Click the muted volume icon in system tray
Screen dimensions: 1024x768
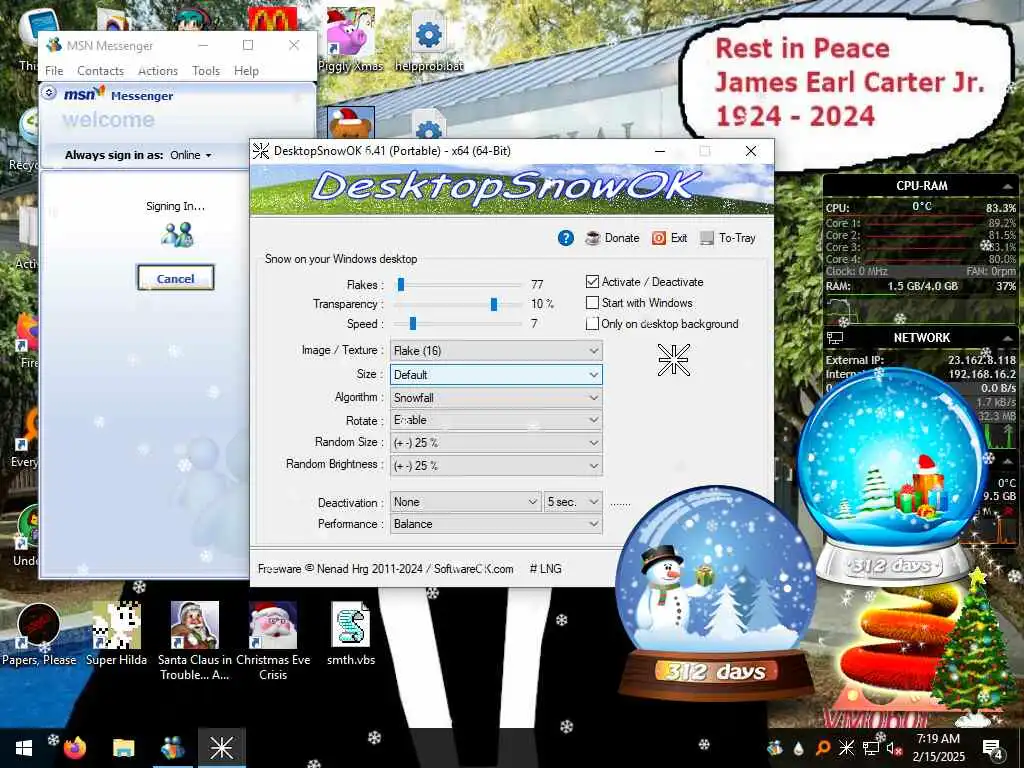click(893, 748)
